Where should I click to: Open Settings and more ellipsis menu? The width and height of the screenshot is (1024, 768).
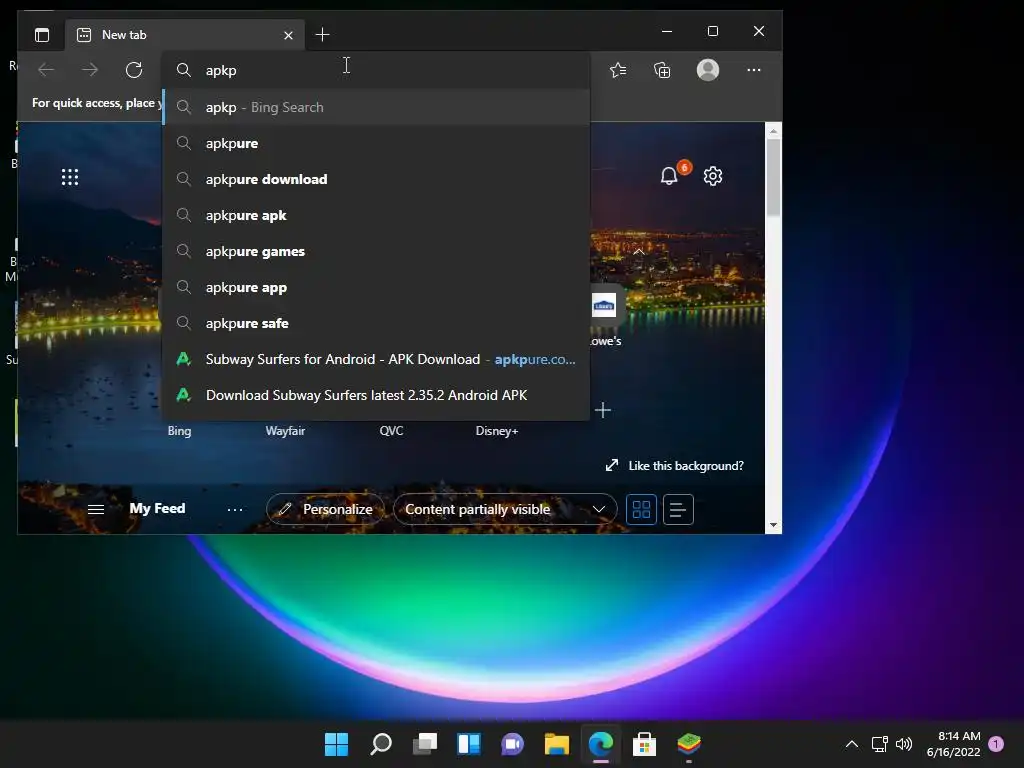point(754,70)
